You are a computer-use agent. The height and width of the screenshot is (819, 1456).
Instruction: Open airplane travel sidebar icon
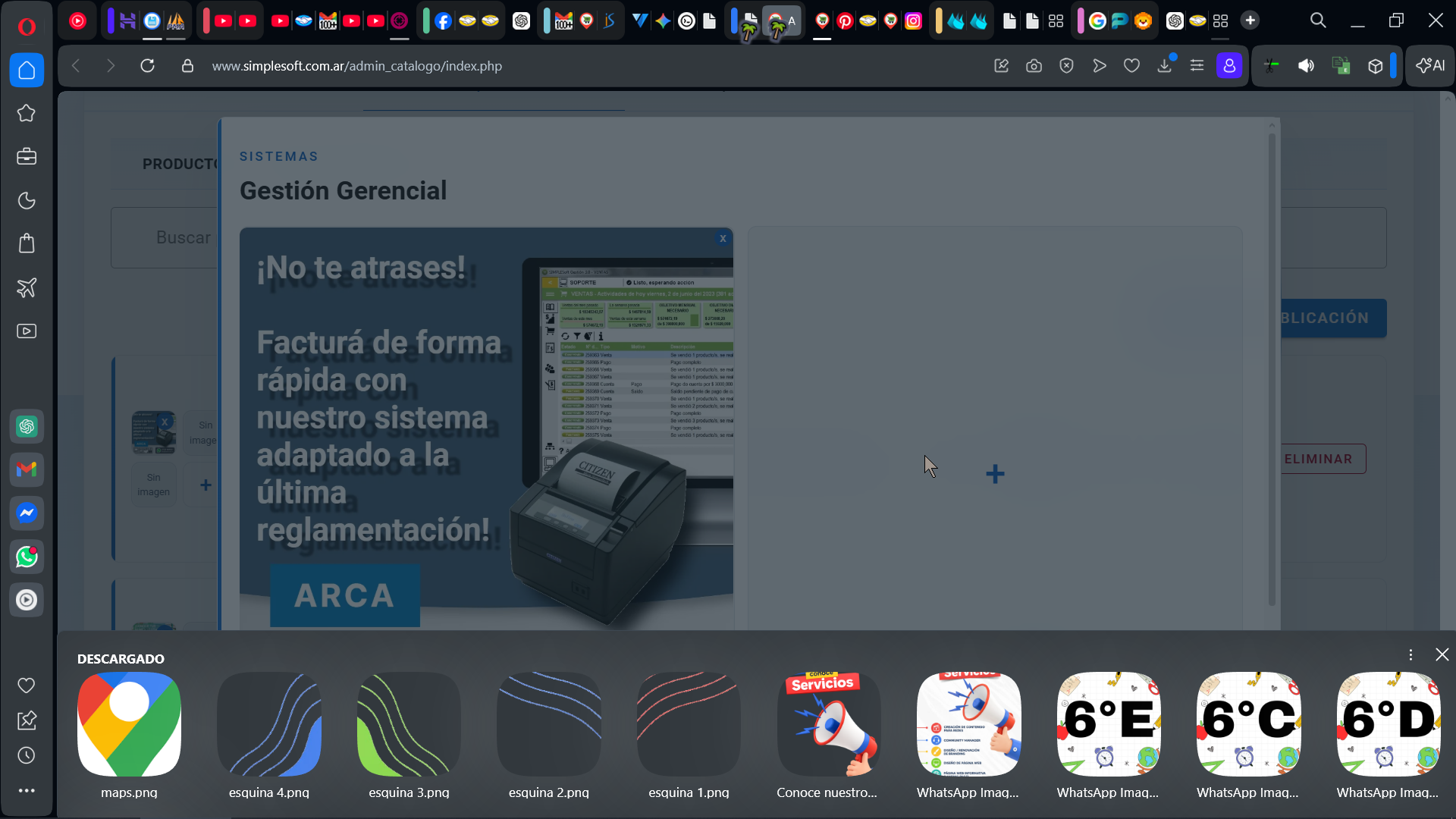click(27, 287)
